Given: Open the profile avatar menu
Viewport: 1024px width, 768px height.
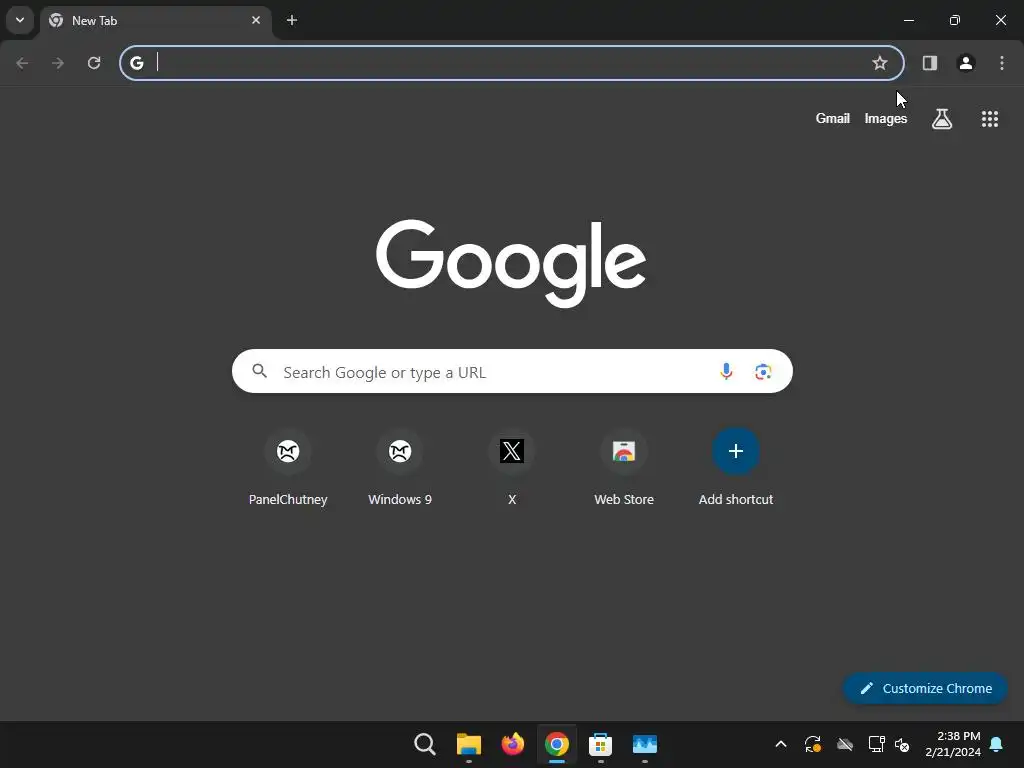Looking at the screenshot, I should [x=966, y=63].
